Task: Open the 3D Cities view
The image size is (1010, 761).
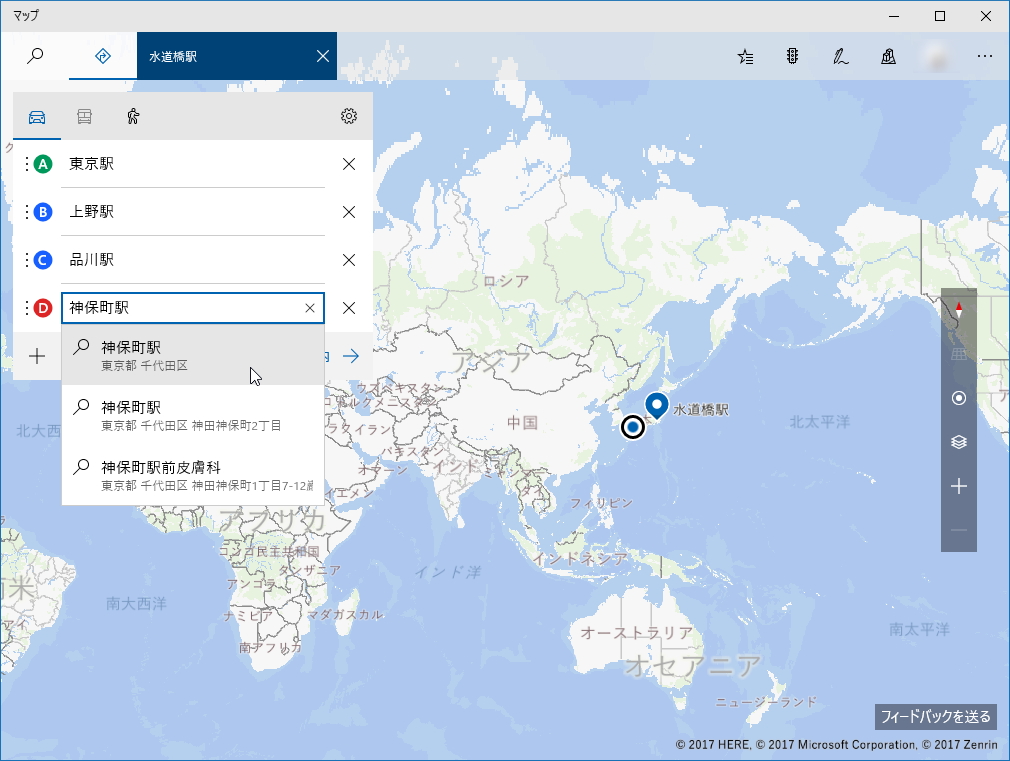Action: [x=888, y=57]
